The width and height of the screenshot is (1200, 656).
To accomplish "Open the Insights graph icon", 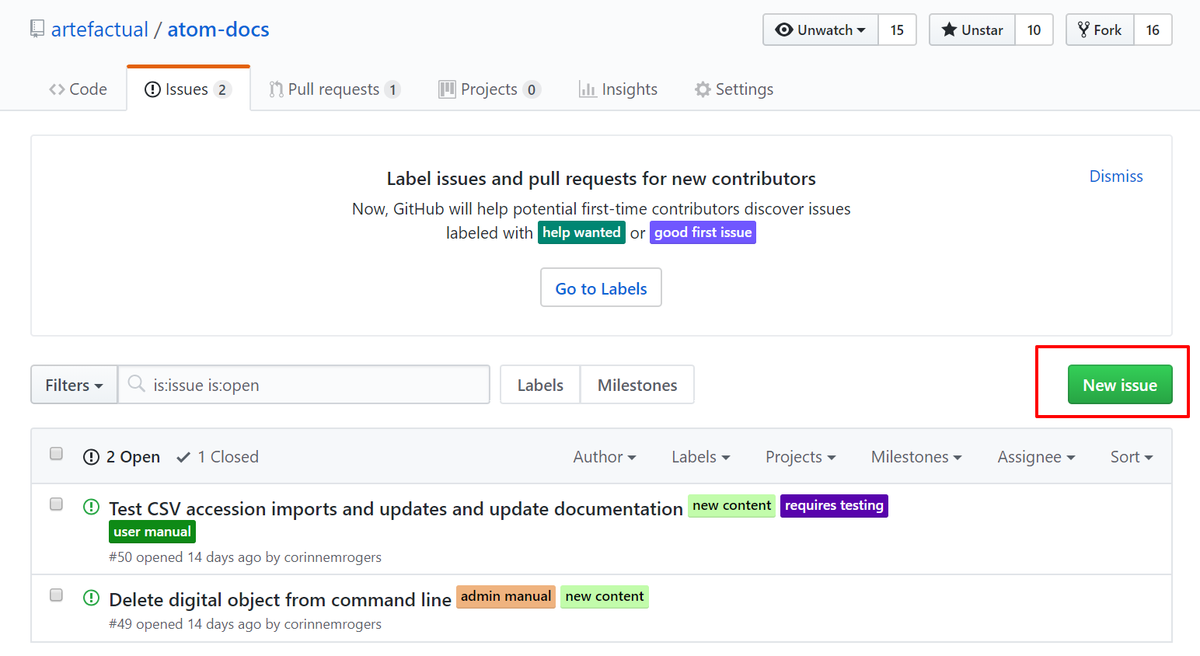I will click(x=589, y=89).
